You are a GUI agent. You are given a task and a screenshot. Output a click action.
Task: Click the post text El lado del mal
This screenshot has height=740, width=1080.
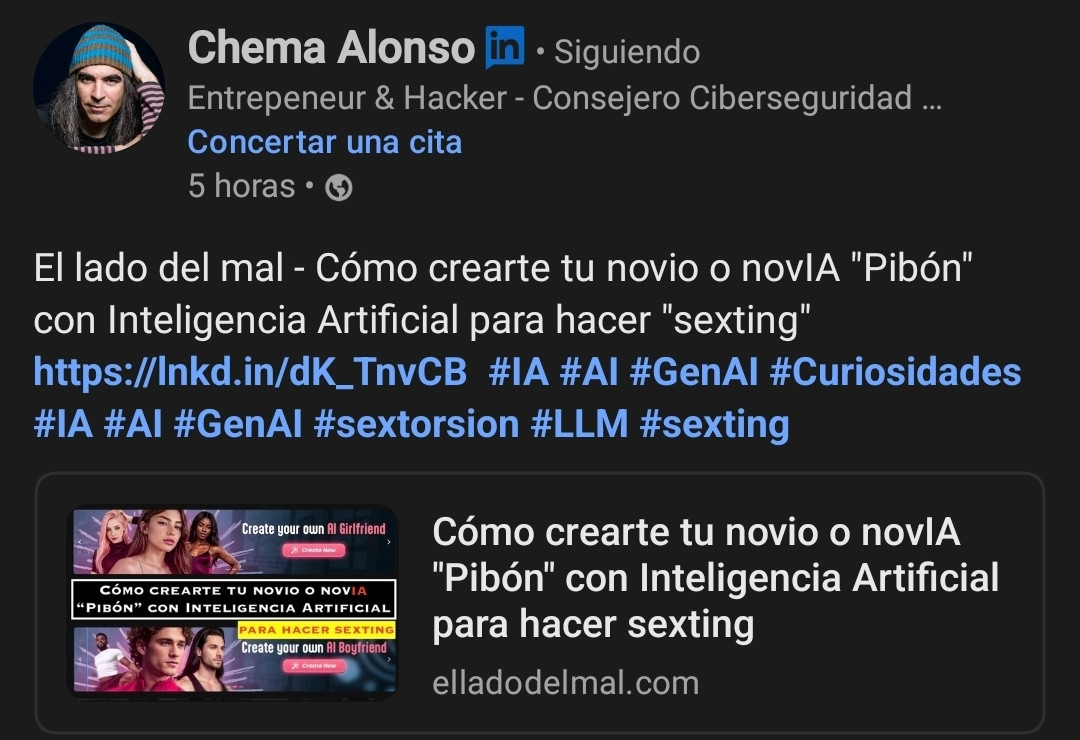tap(158, 268)
